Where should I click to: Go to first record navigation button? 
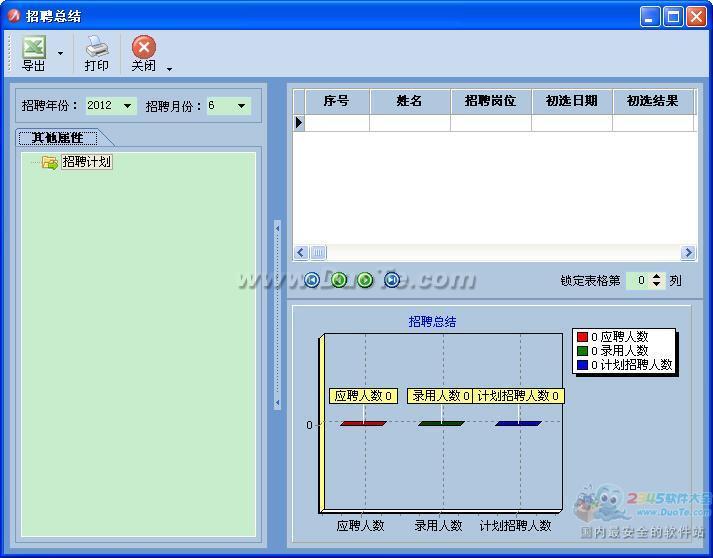click(x=312, y=280)
